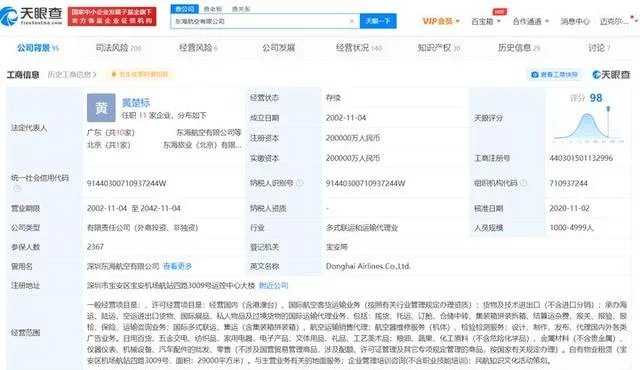Open the red promotional banner next to logo

(x=112, y=16)
